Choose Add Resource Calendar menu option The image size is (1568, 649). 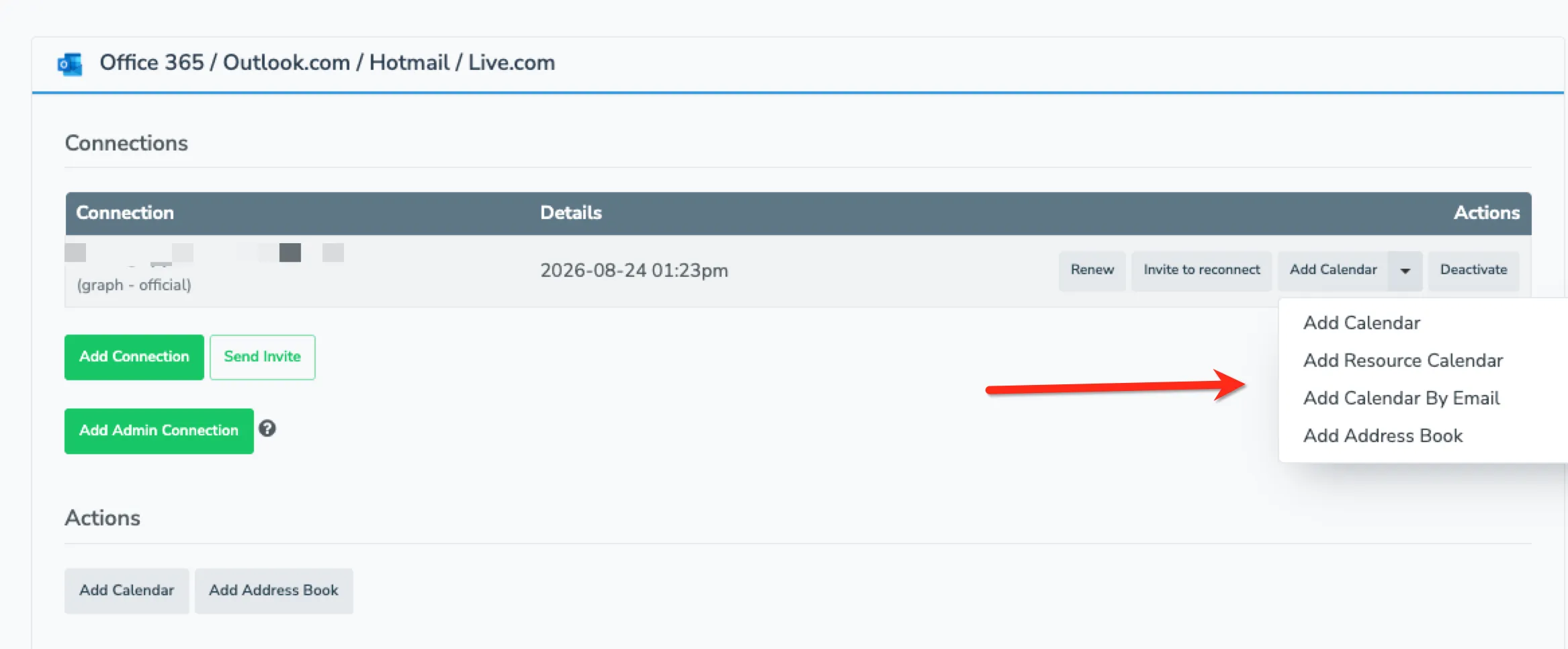coord(1403,361)
